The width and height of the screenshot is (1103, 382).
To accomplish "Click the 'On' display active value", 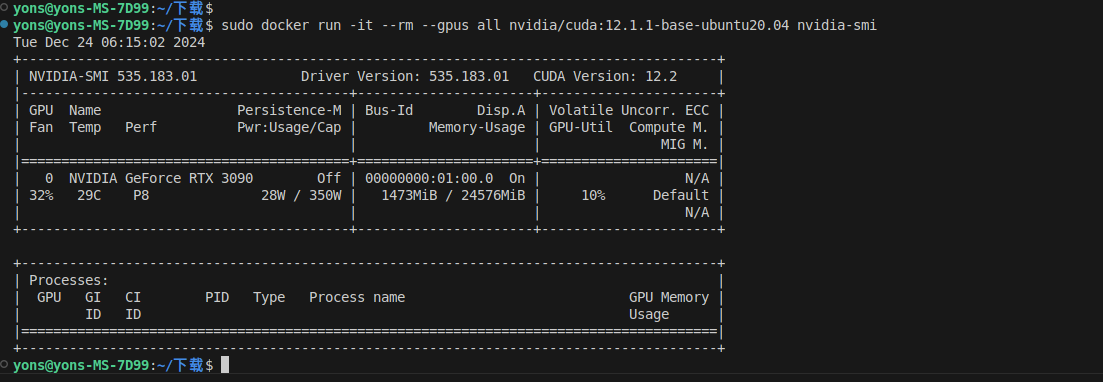I will 517,178.
